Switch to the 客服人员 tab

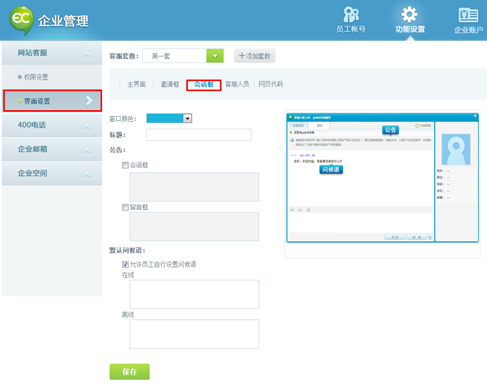(237, 84)
